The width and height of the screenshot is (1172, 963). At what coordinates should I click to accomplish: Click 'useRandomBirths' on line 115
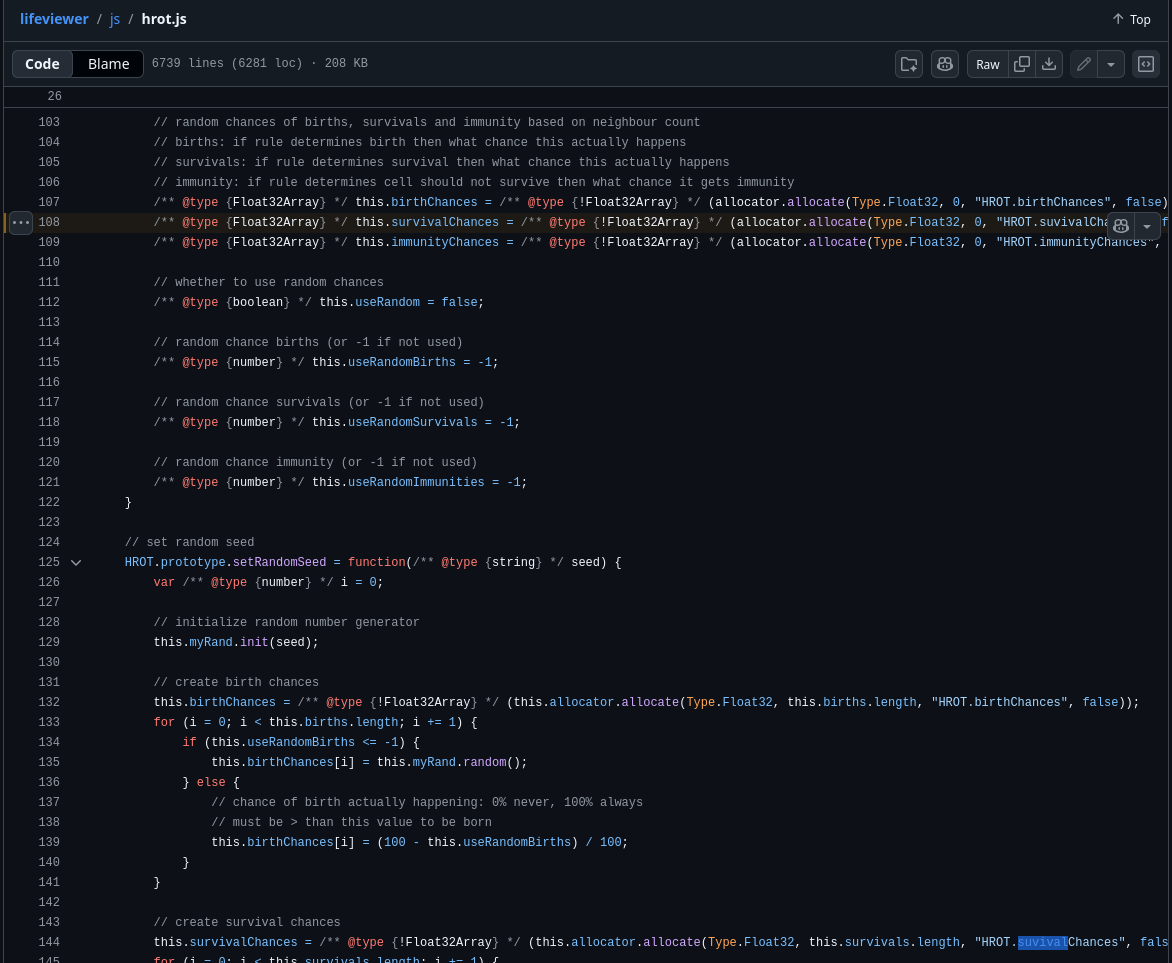(401, 363)
